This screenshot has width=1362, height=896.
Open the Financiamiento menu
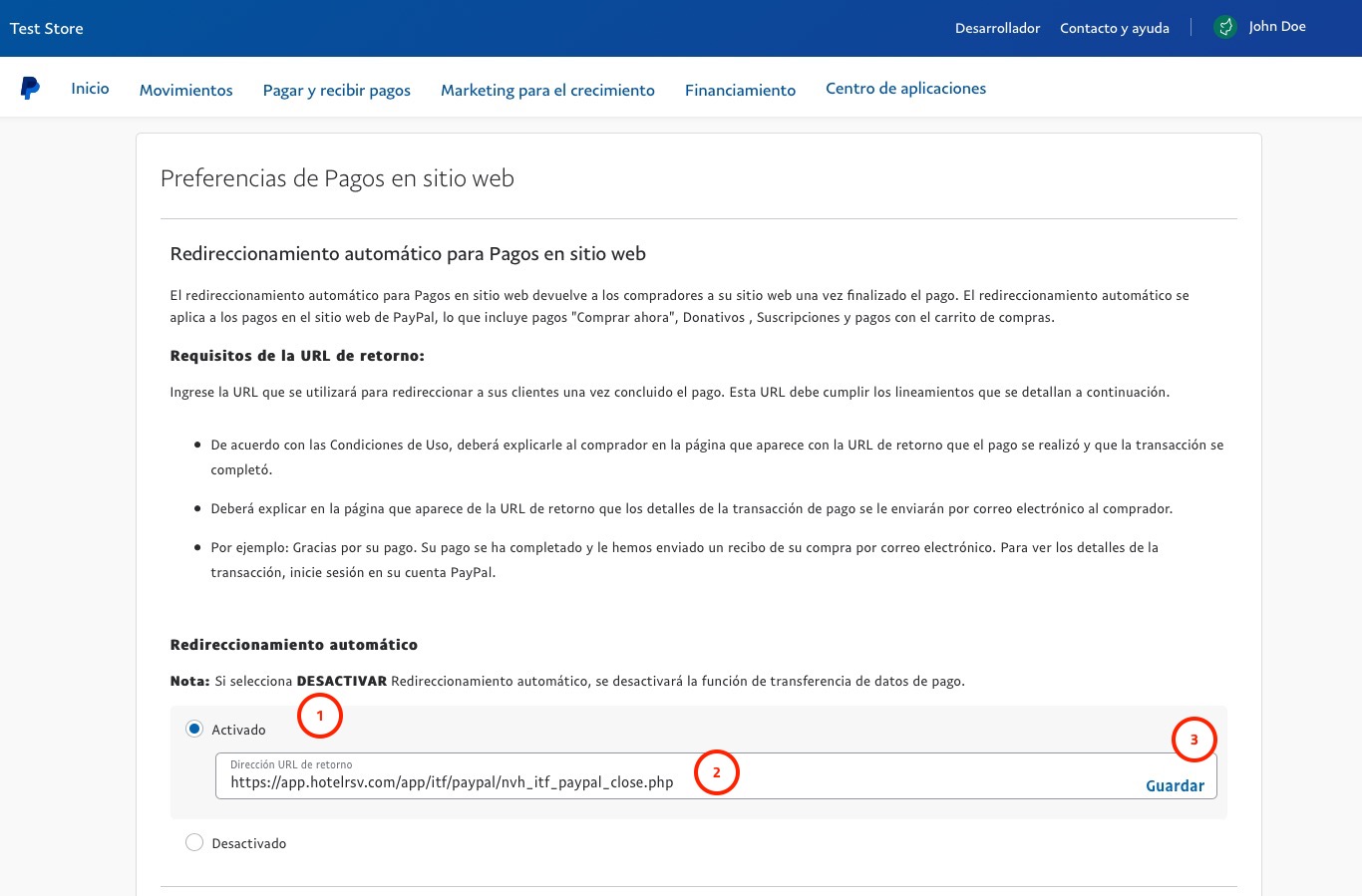click(740, 90)
